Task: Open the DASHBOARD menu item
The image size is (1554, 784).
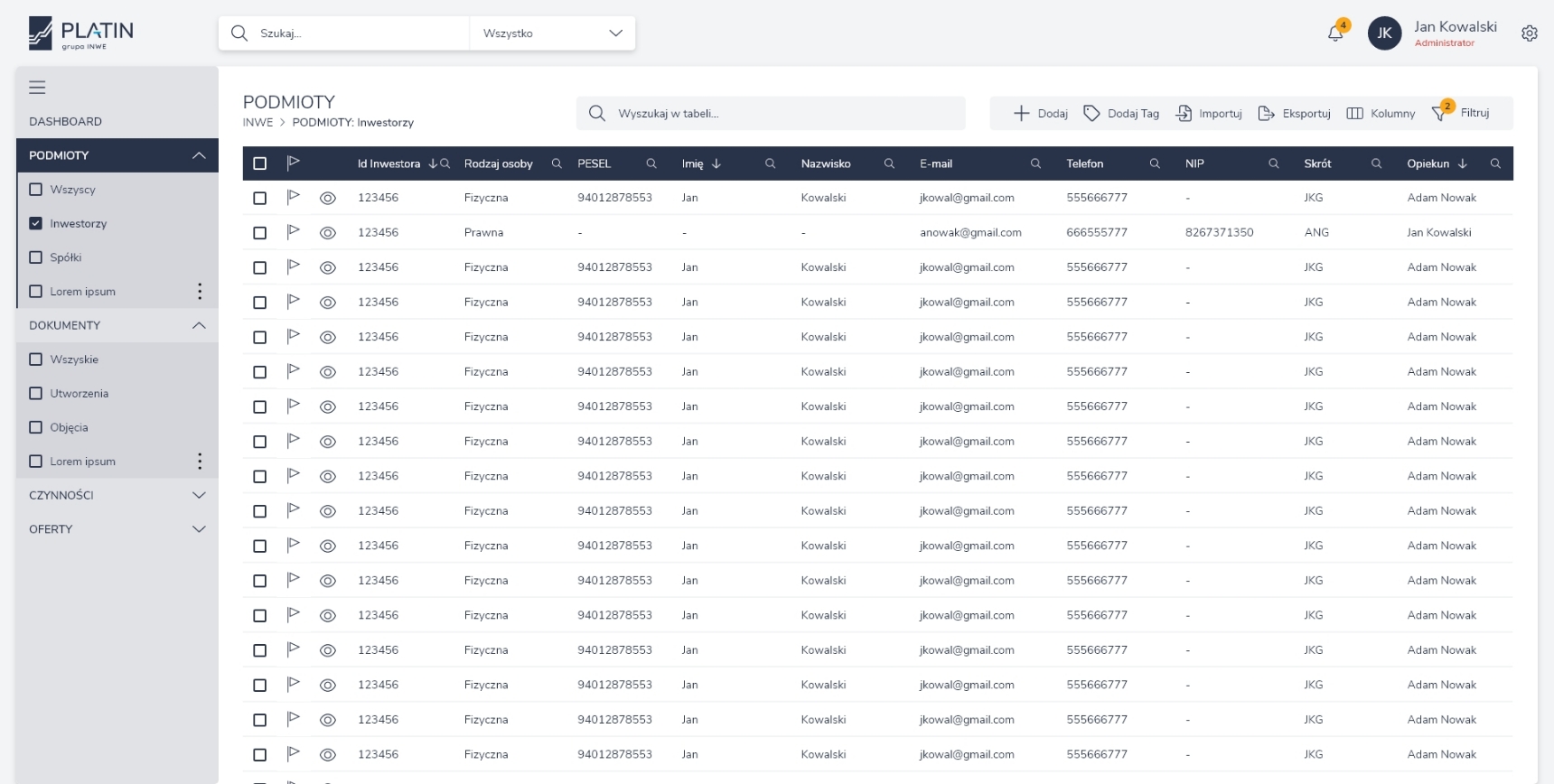Action: (x=65, y=121)
